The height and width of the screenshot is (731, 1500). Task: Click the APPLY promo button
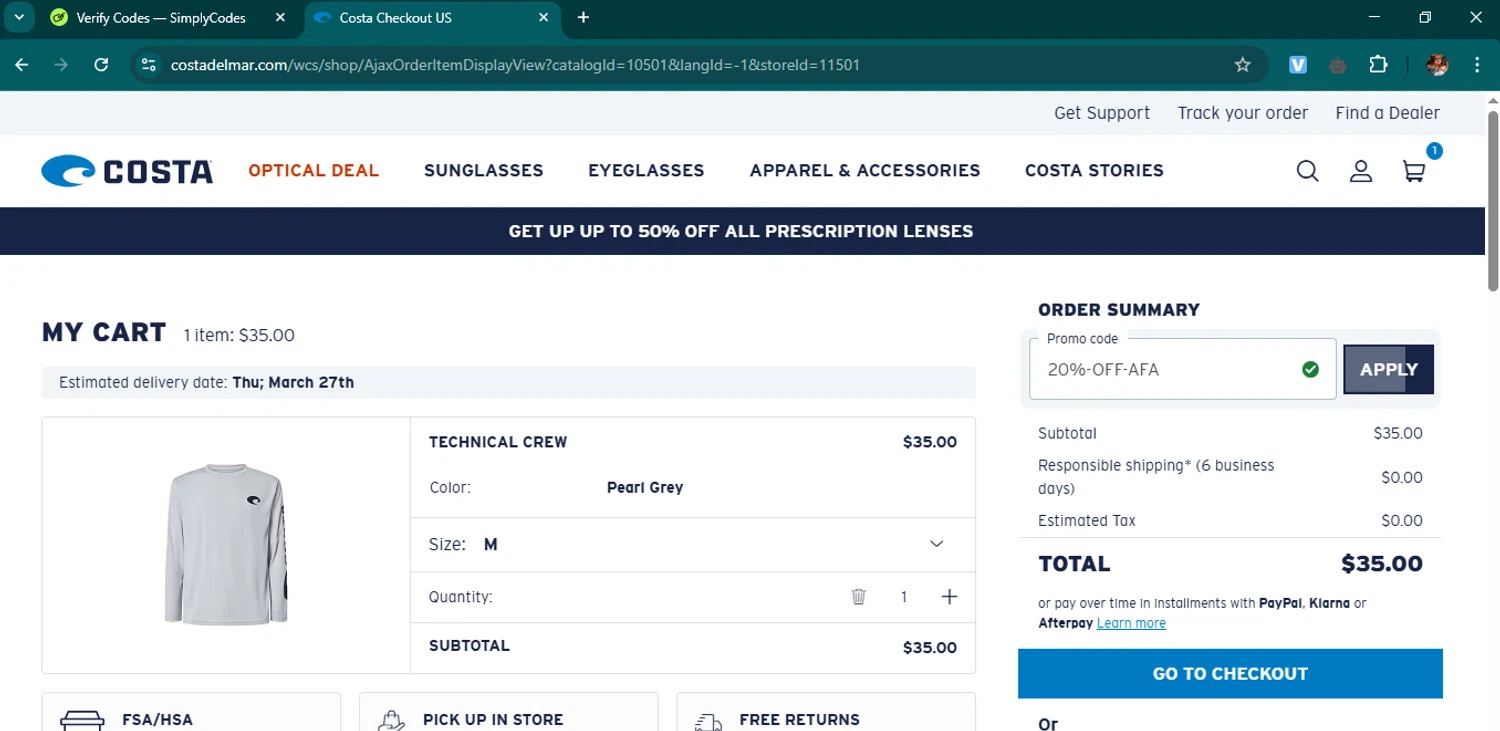1388,370
